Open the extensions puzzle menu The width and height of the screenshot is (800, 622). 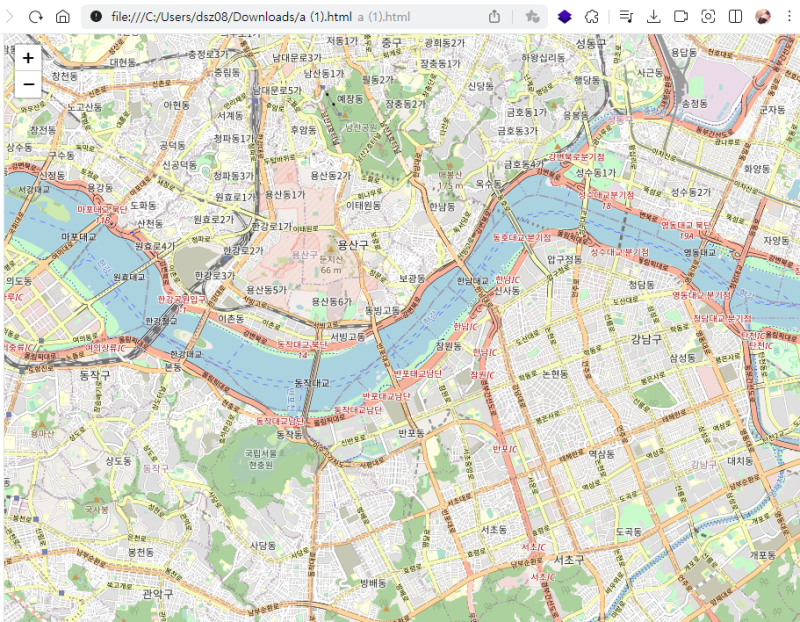[x=591, y=17]
